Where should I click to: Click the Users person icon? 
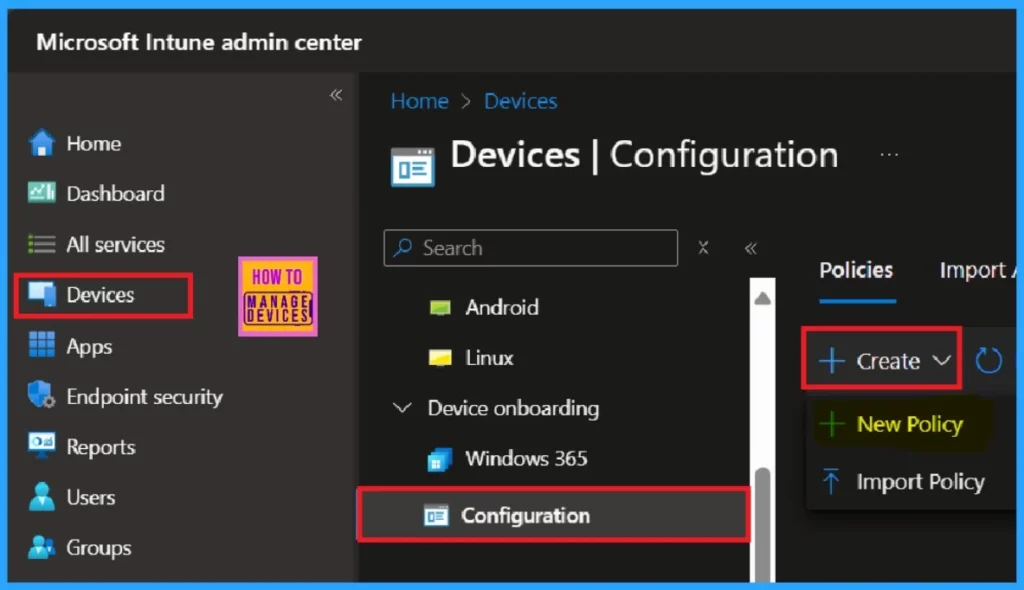[x=42, y=497]
